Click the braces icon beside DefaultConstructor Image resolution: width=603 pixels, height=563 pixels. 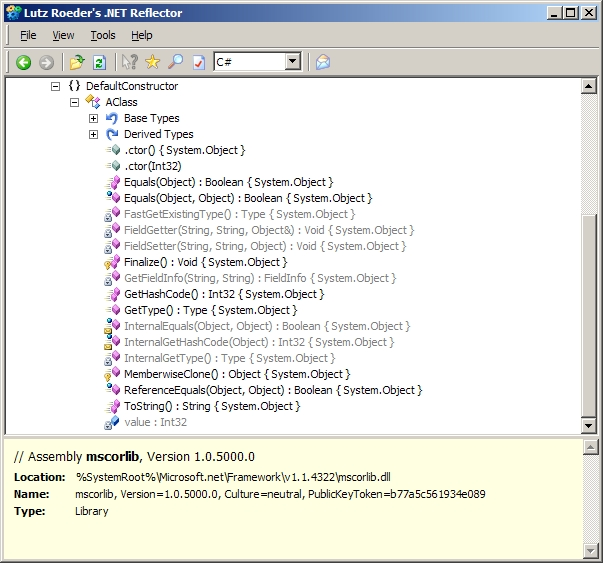click(x=74, y=86)
